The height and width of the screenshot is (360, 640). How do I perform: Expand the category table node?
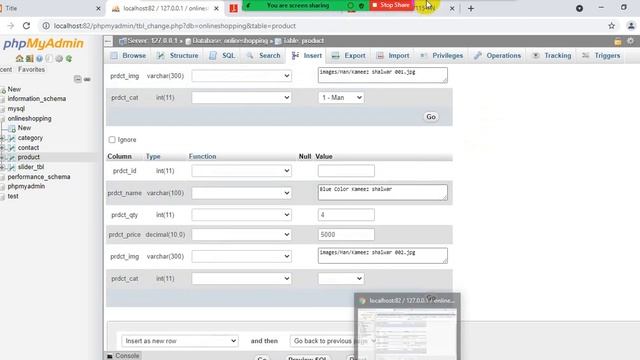[x=2, y=138]
